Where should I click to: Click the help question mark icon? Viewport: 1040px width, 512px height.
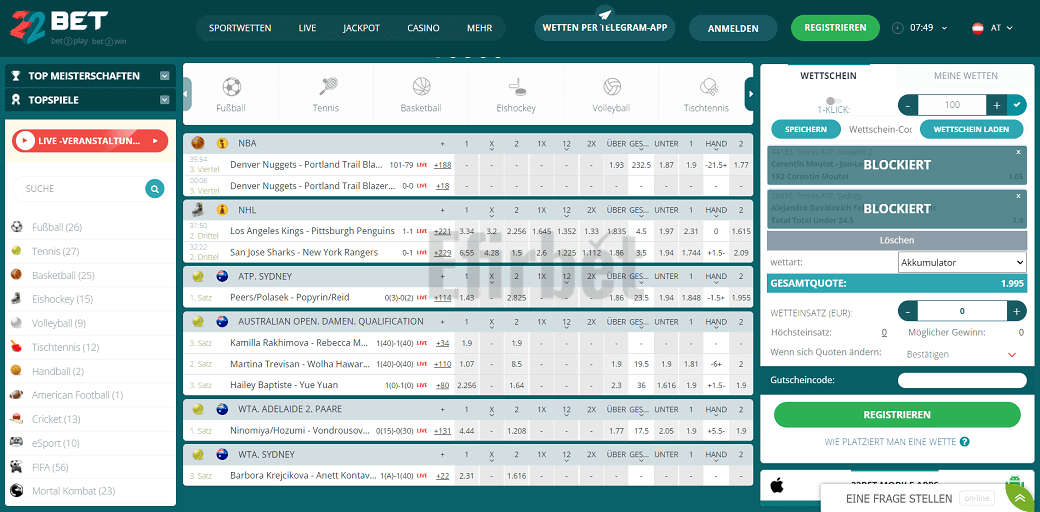[x=965, y=442]
